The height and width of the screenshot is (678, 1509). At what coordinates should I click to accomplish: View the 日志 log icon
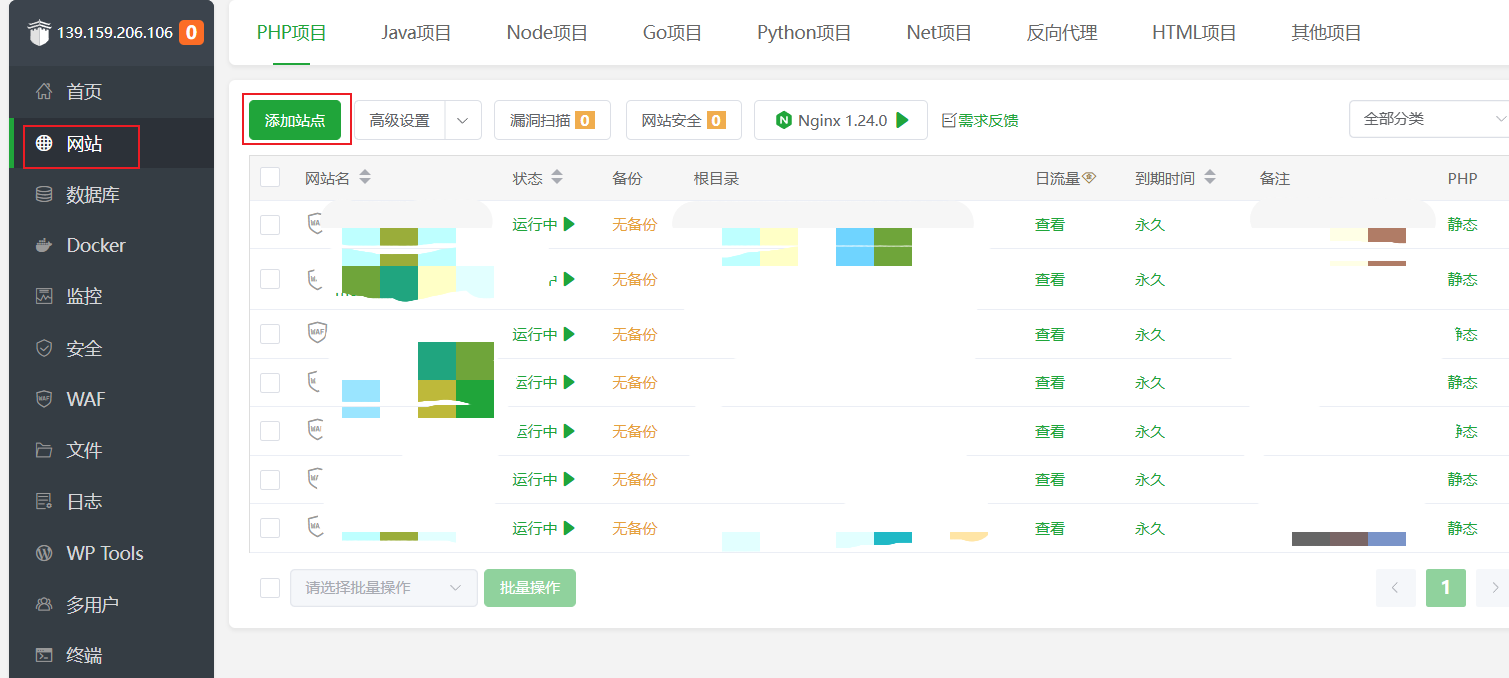point(44,501)
